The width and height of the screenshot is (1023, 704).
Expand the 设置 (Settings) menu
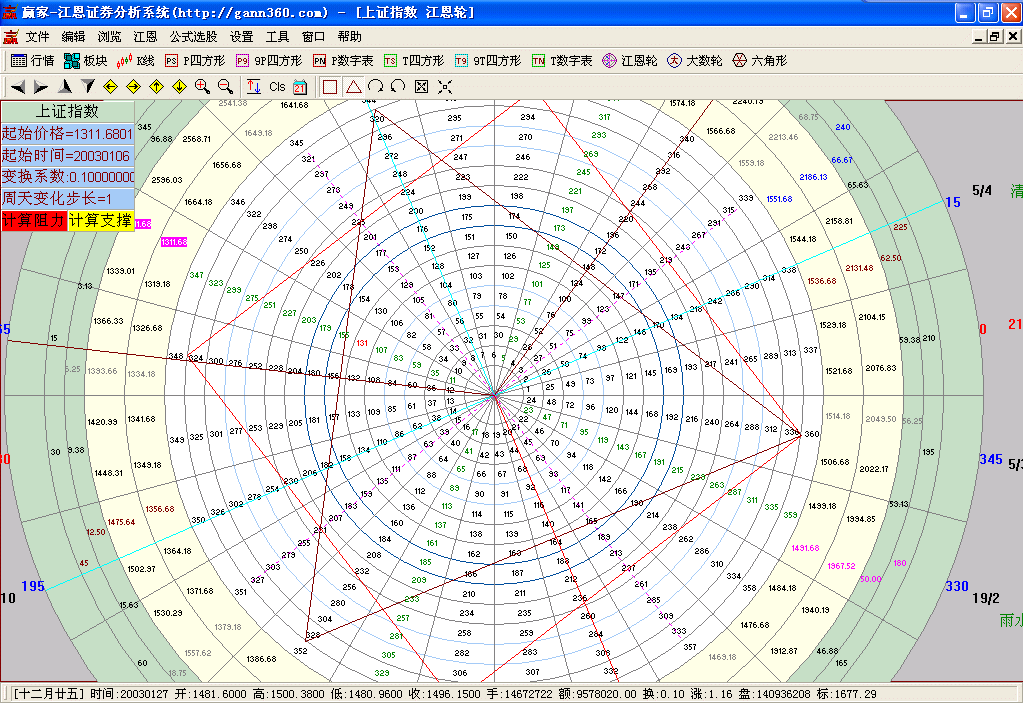coord(241,36)
